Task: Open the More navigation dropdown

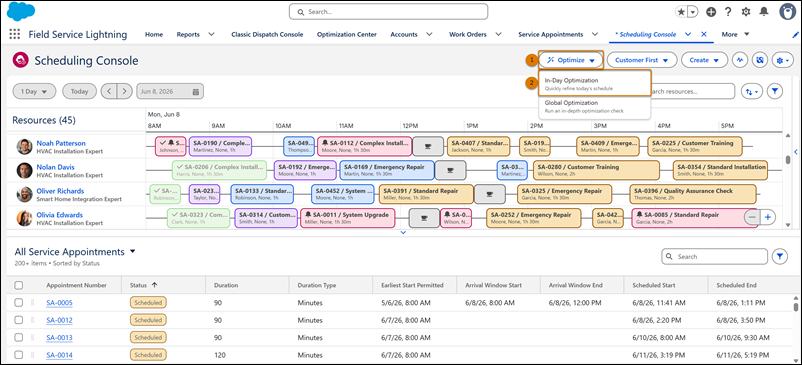Action: (x=735, y=35)
